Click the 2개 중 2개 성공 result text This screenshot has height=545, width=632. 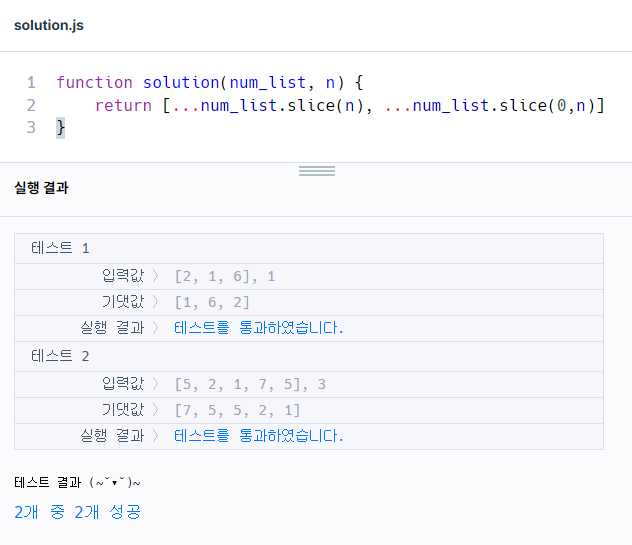pyautogui.click(x=77, y=512)
